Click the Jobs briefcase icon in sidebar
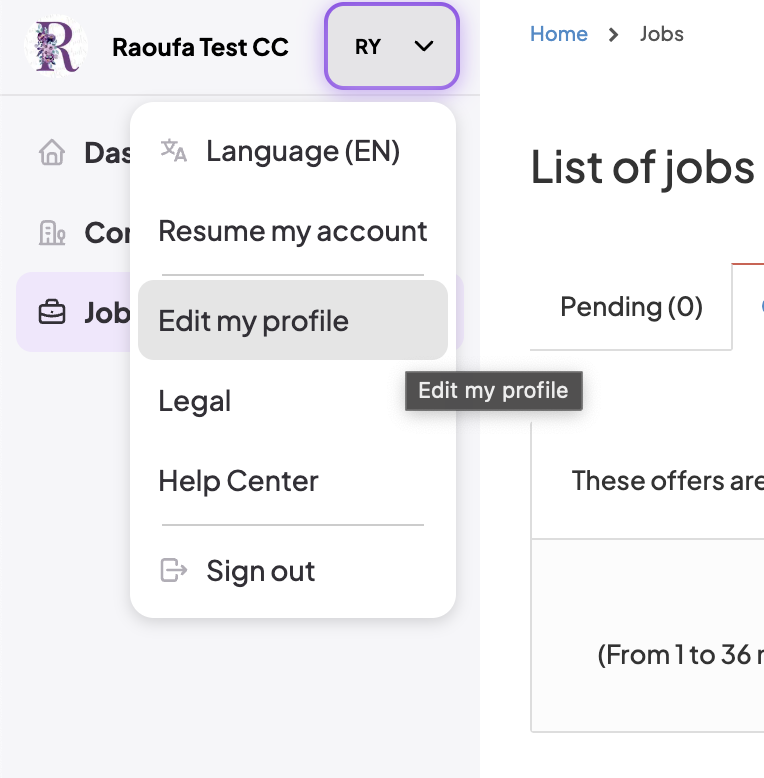 51,313
